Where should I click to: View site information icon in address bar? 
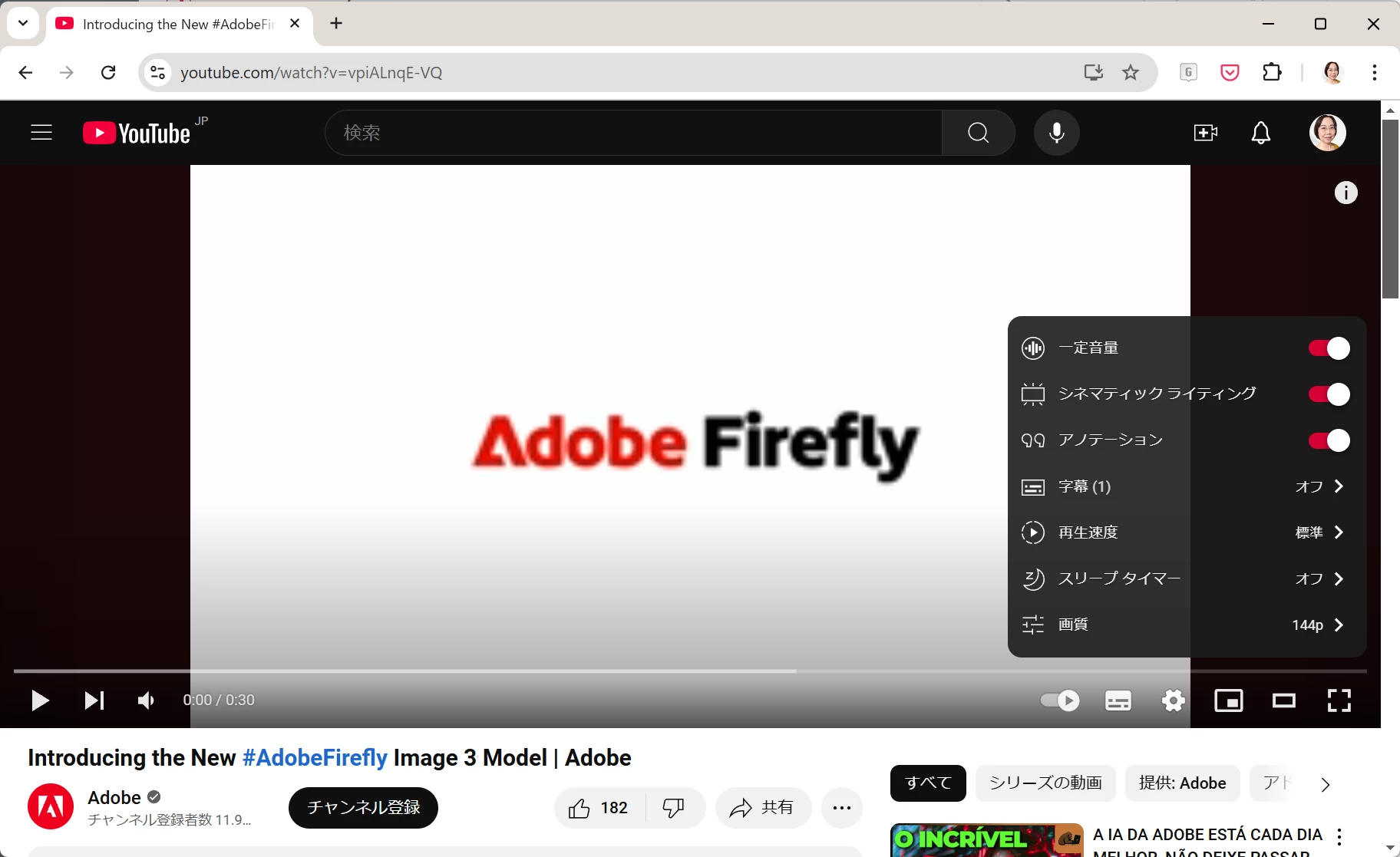(x=157, y=73)
